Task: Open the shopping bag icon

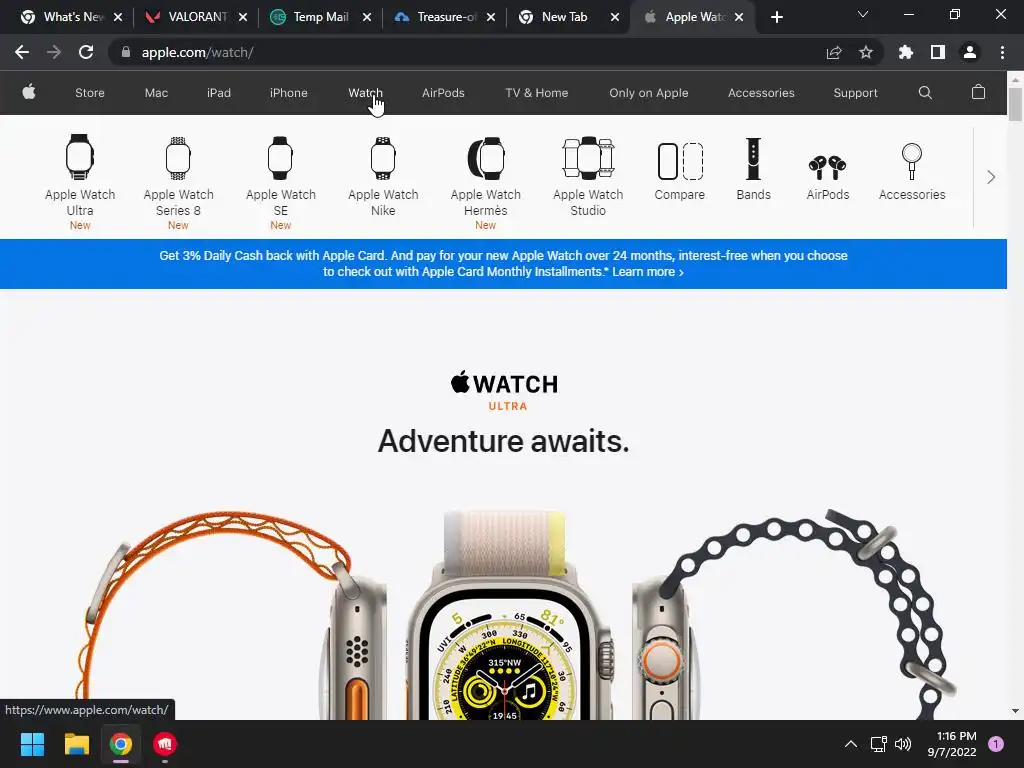Action: (978, 92)
